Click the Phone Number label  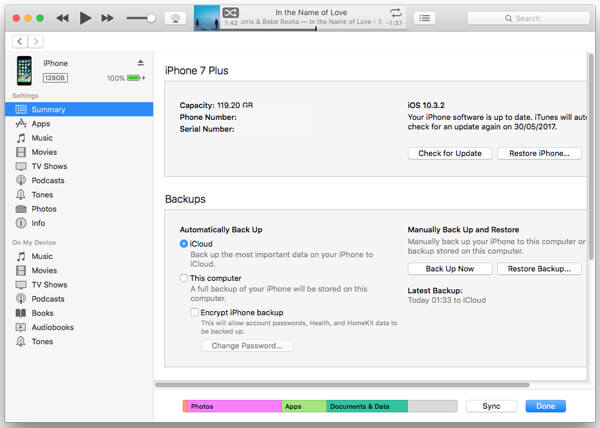(208, 117)
